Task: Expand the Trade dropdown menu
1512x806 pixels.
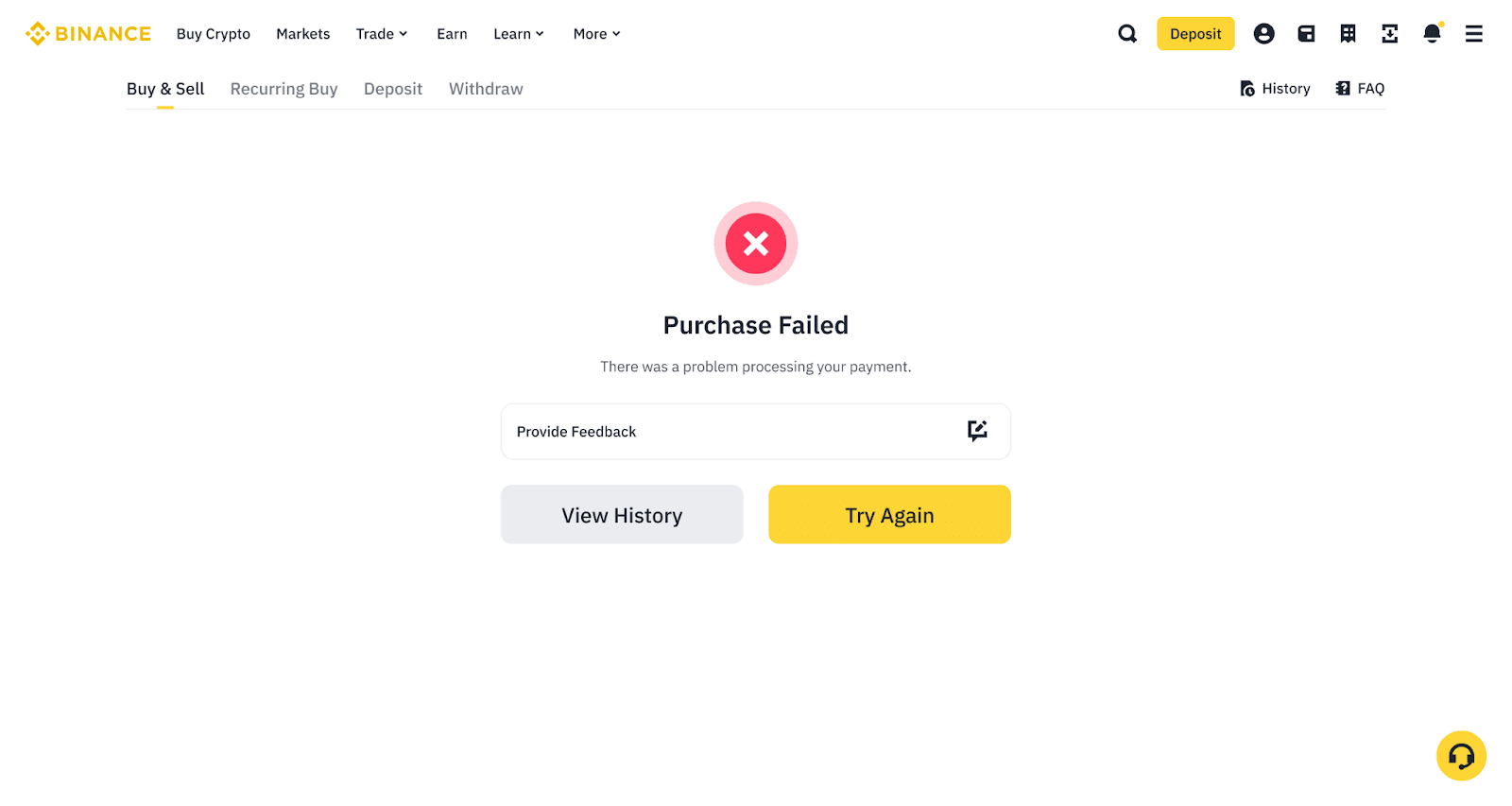Action: 382,34
